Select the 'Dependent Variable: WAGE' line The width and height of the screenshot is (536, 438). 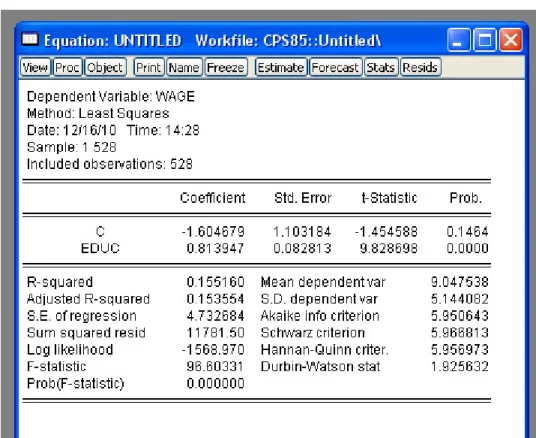(x=111, y=96)
